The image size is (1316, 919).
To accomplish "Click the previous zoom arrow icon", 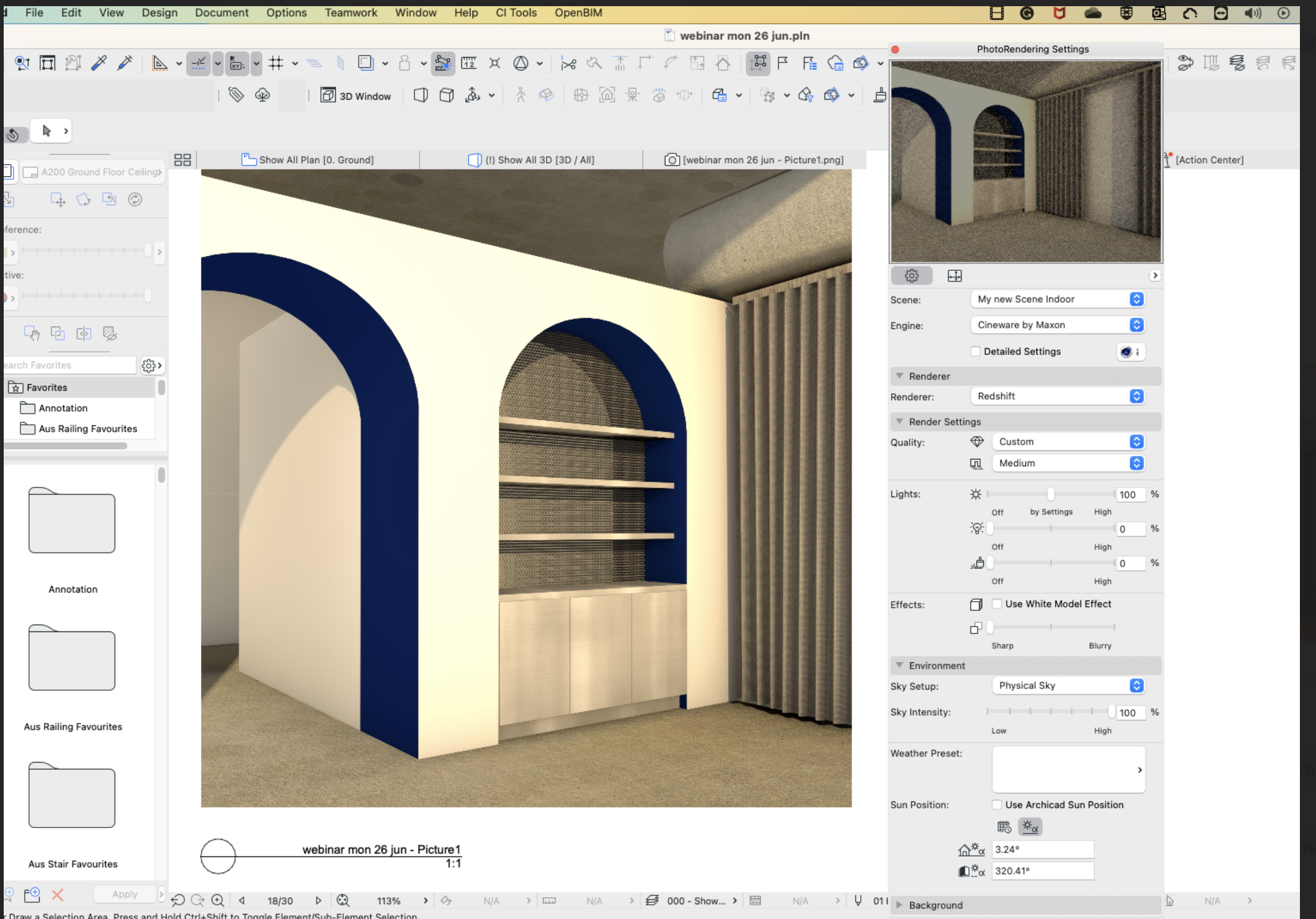I will (x=242, y=901).
